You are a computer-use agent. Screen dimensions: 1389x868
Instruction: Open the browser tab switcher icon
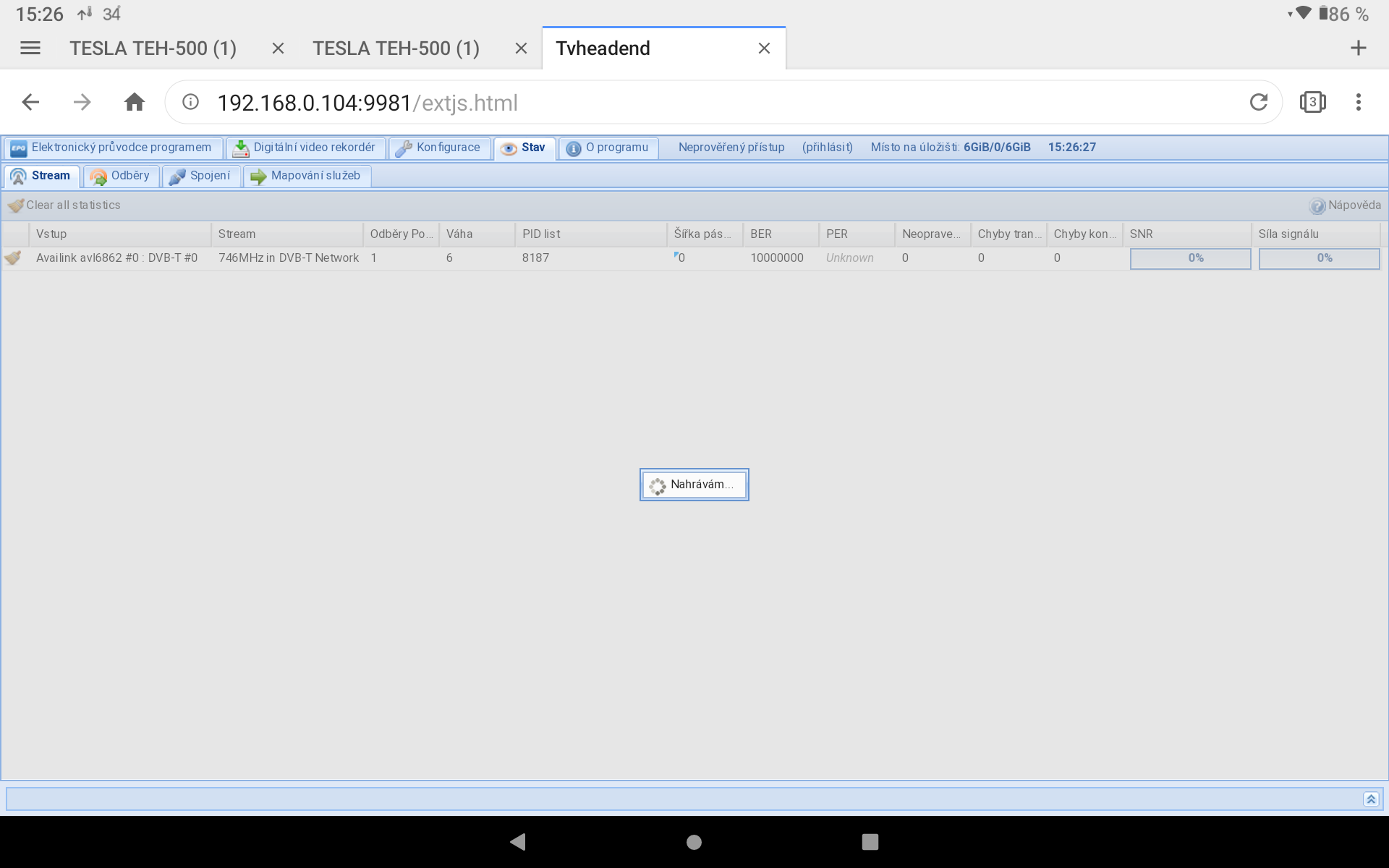point(1312,103)
